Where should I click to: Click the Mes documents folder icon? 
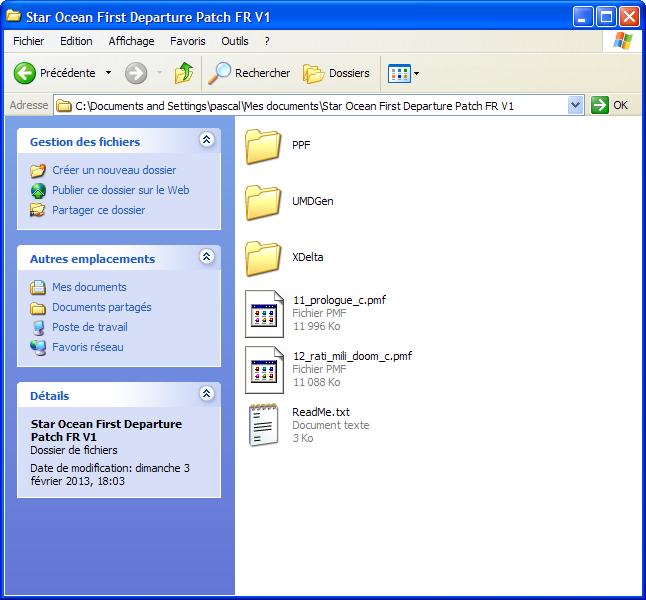[x=38, y=287]
